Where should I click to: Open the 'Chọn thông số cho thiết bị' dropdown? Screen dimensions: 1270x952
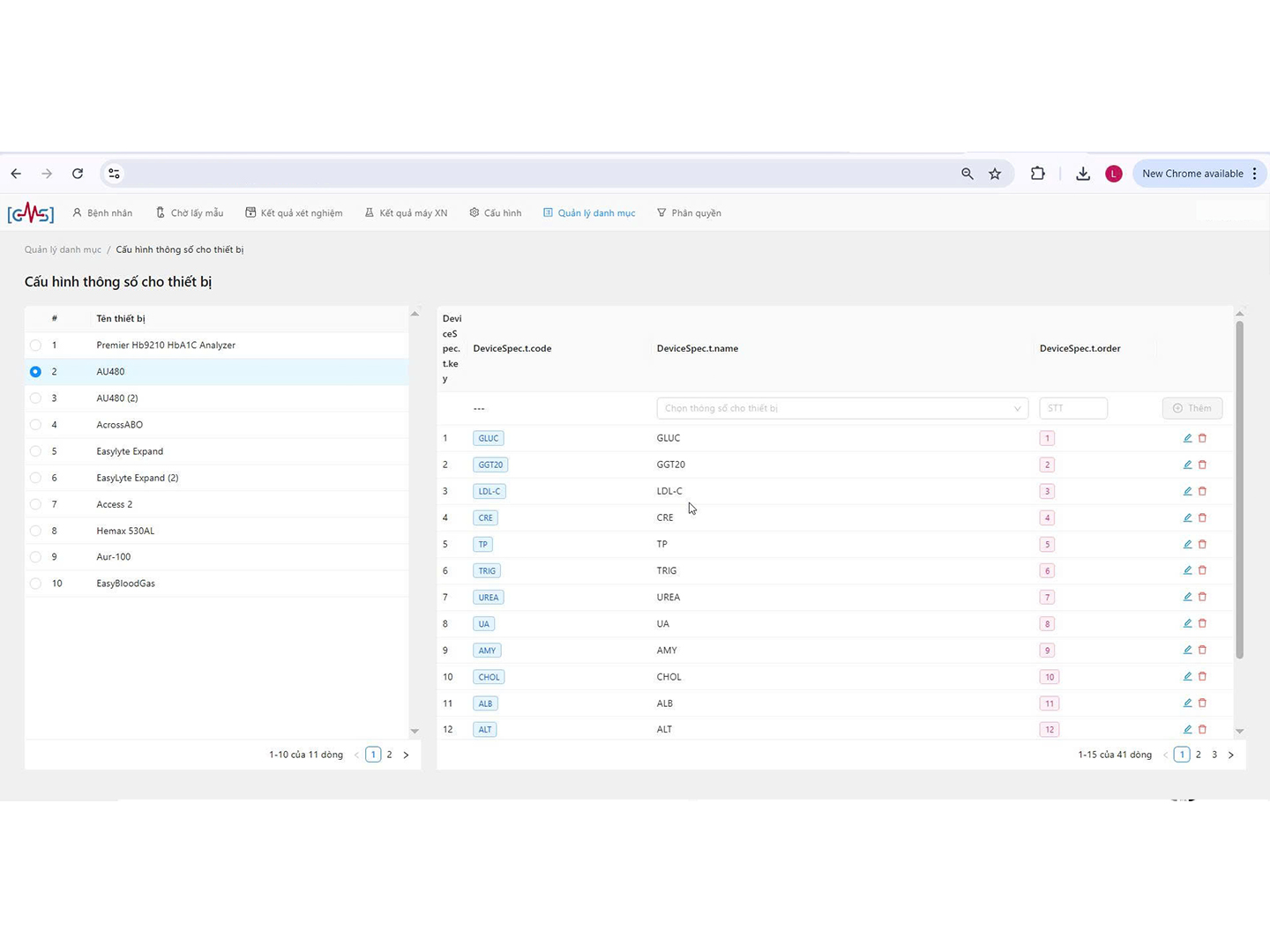pos(841,408)
